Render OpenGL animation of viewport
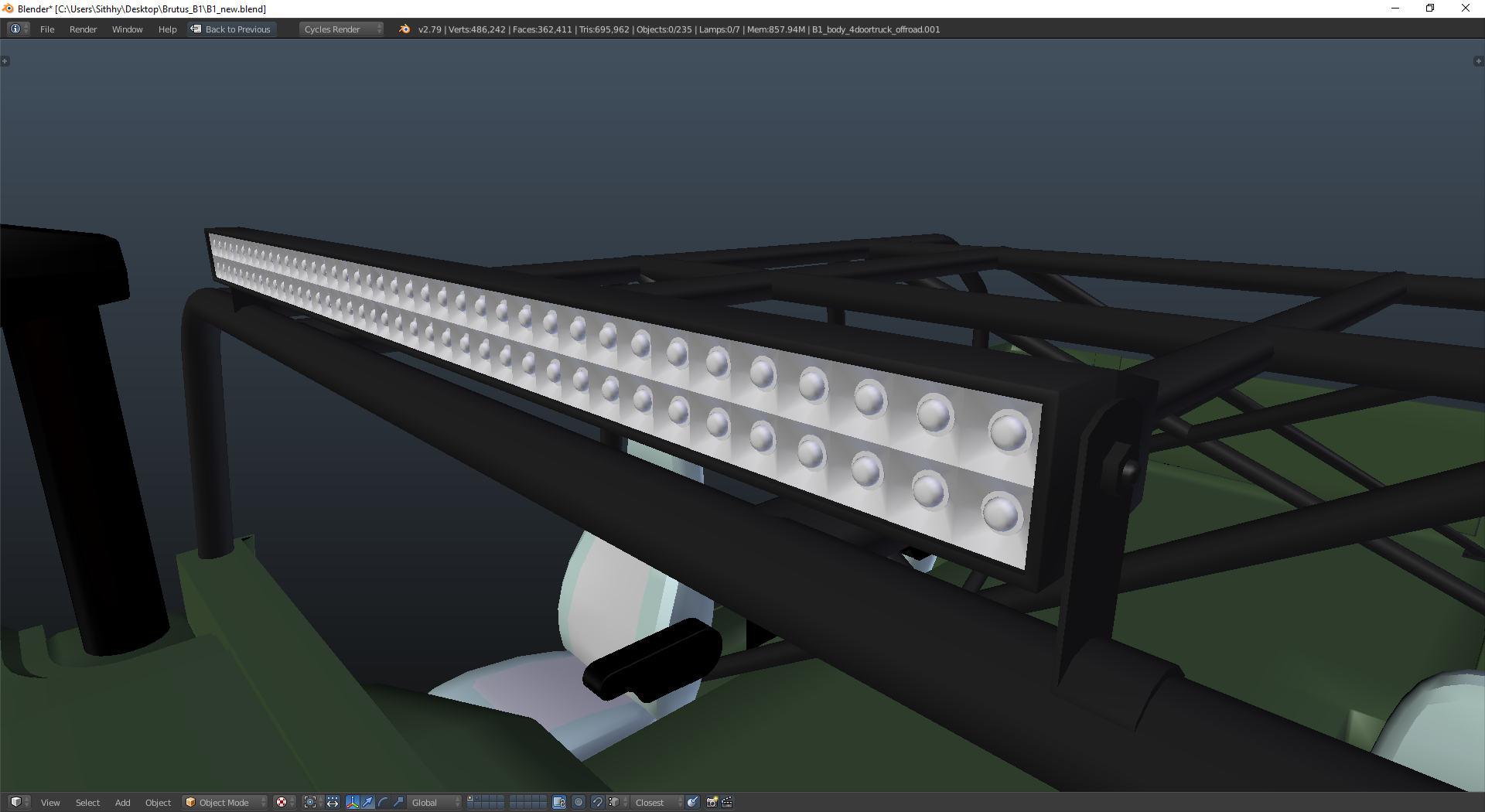This screenshot has height=812, width=1485. point(727,802)
